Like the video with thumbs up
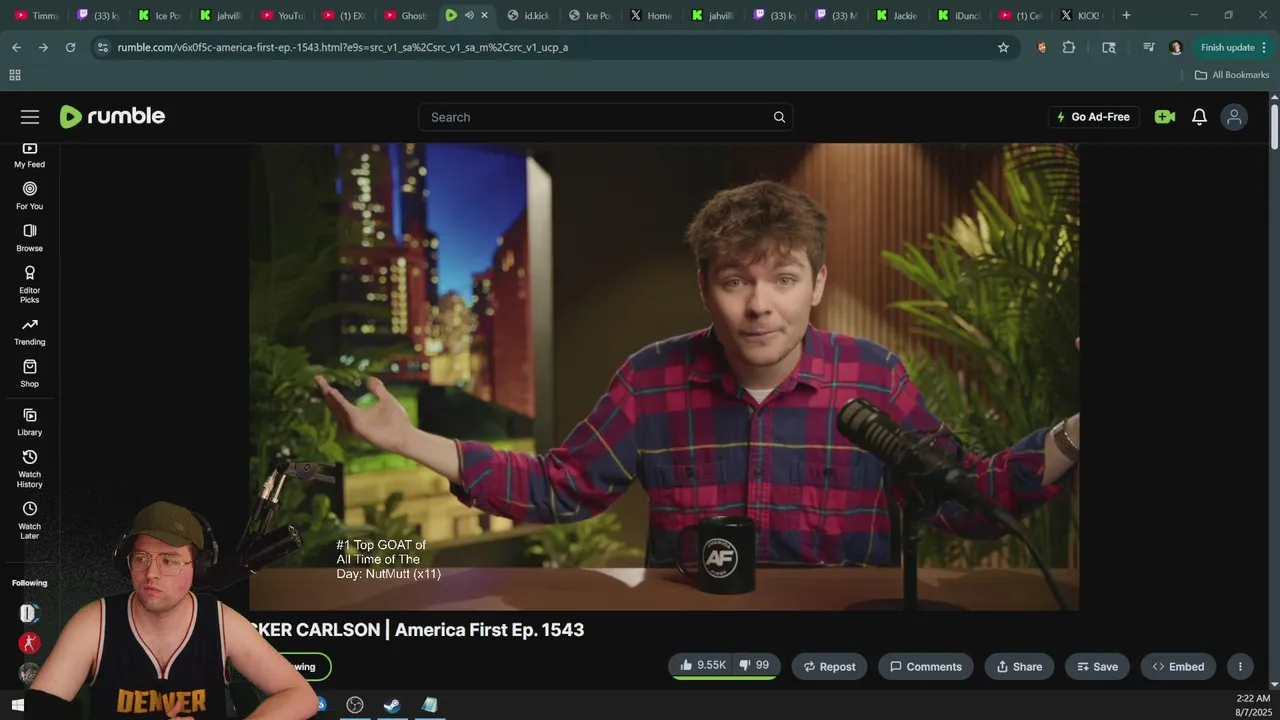The image size is (1280, 720). click(x=702, y=666)
